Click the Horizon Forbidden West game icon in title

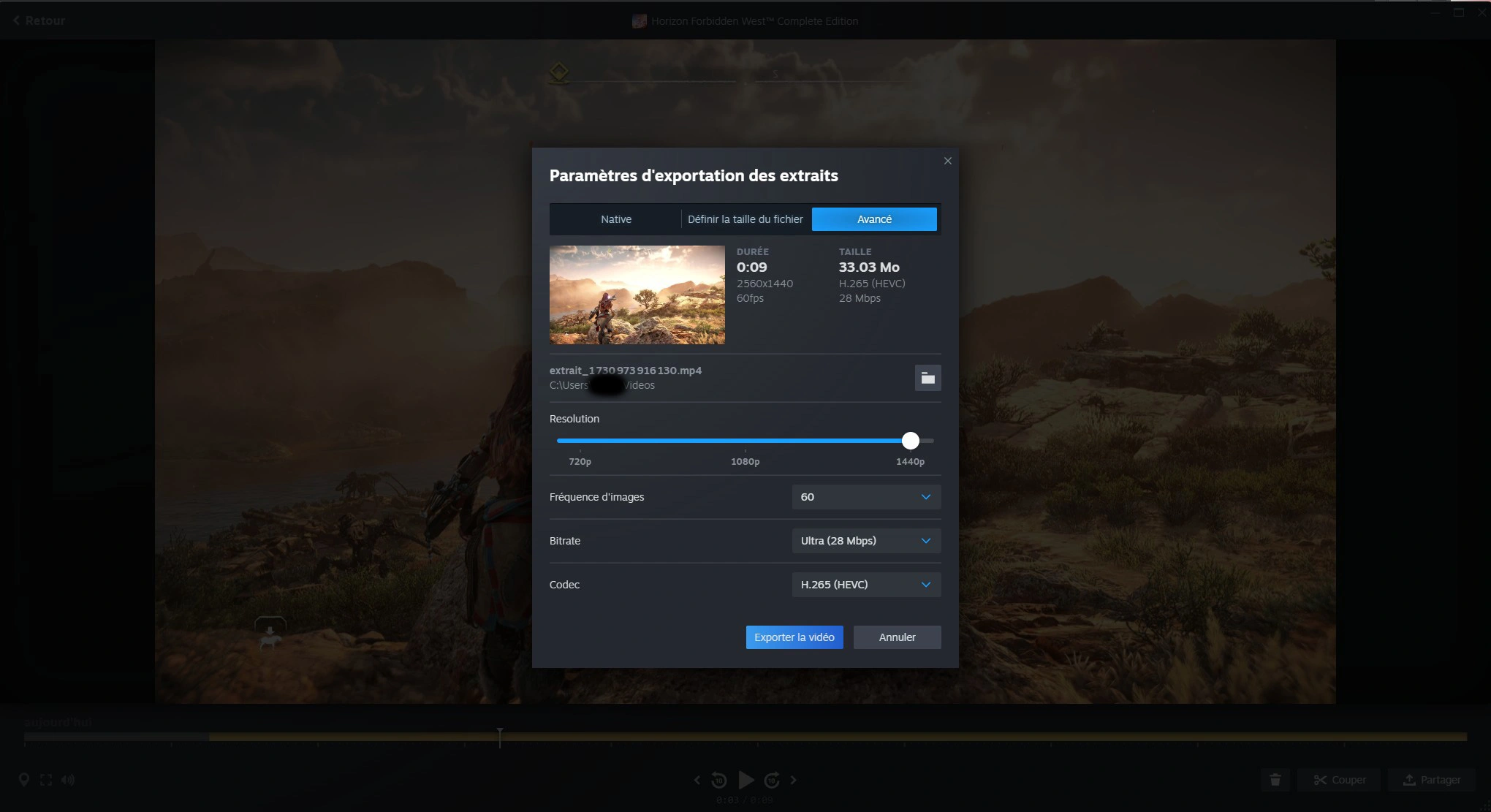640,21
